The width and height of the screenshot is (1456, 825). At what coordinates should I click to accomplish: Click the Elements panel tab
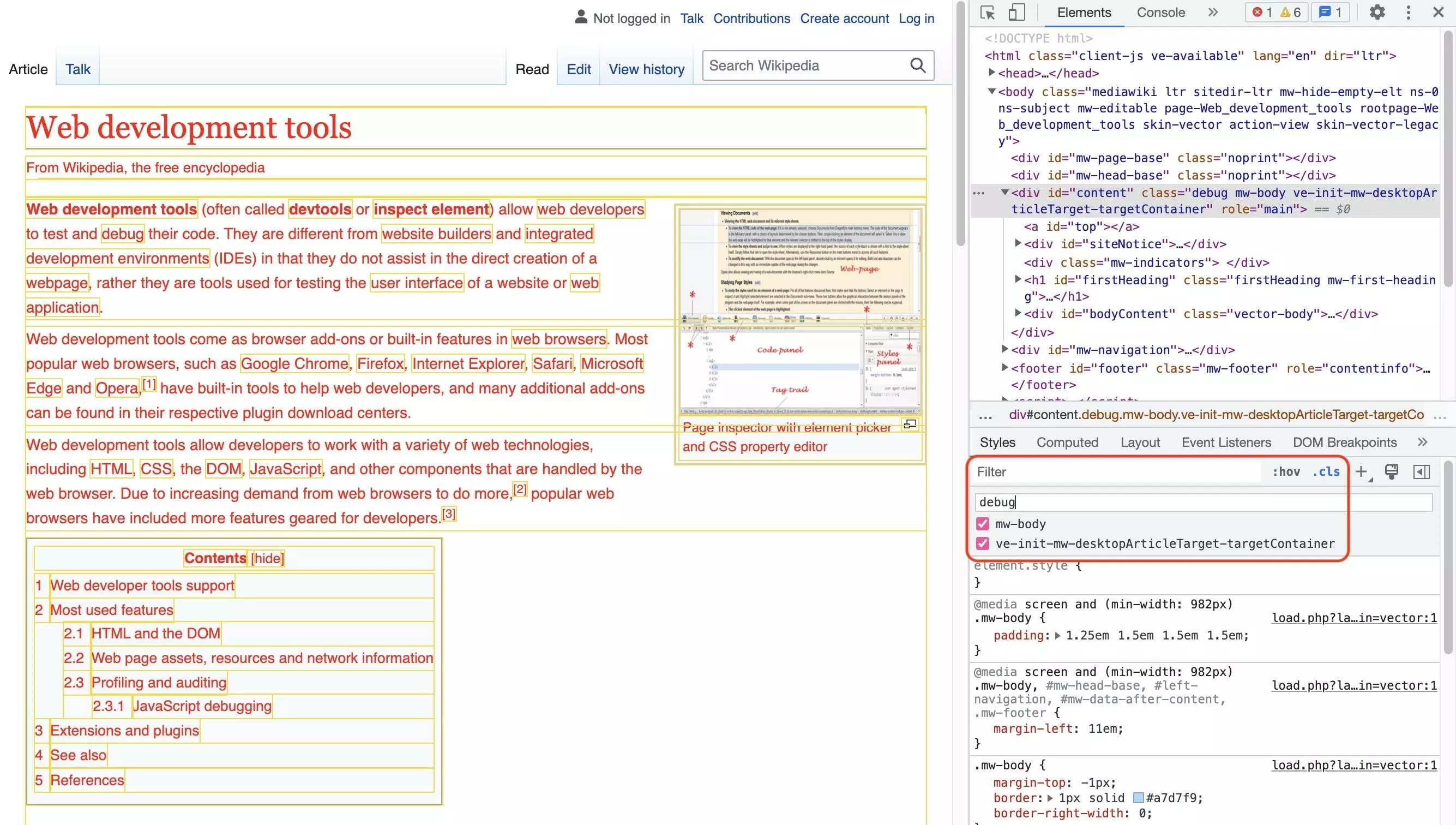pos(1084,12)
